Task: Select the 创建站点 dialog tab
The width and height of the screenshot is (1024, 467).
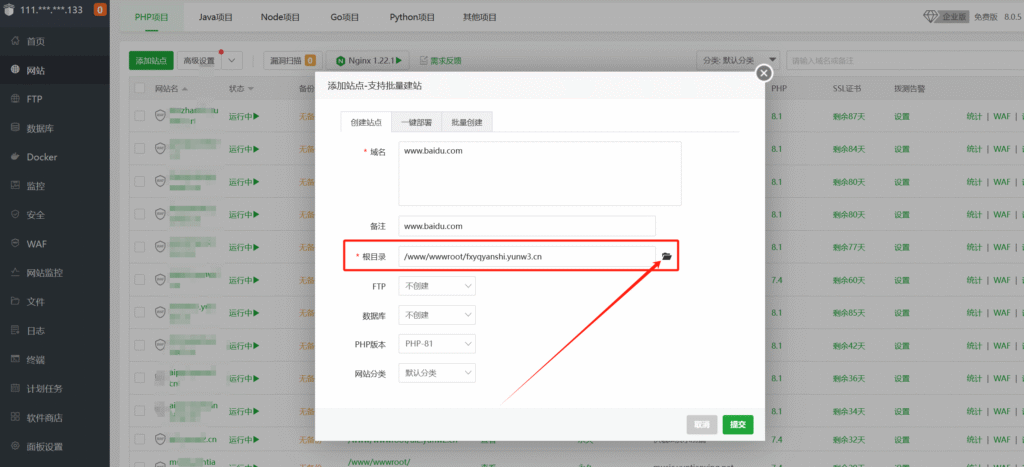Action: (366, 122)
